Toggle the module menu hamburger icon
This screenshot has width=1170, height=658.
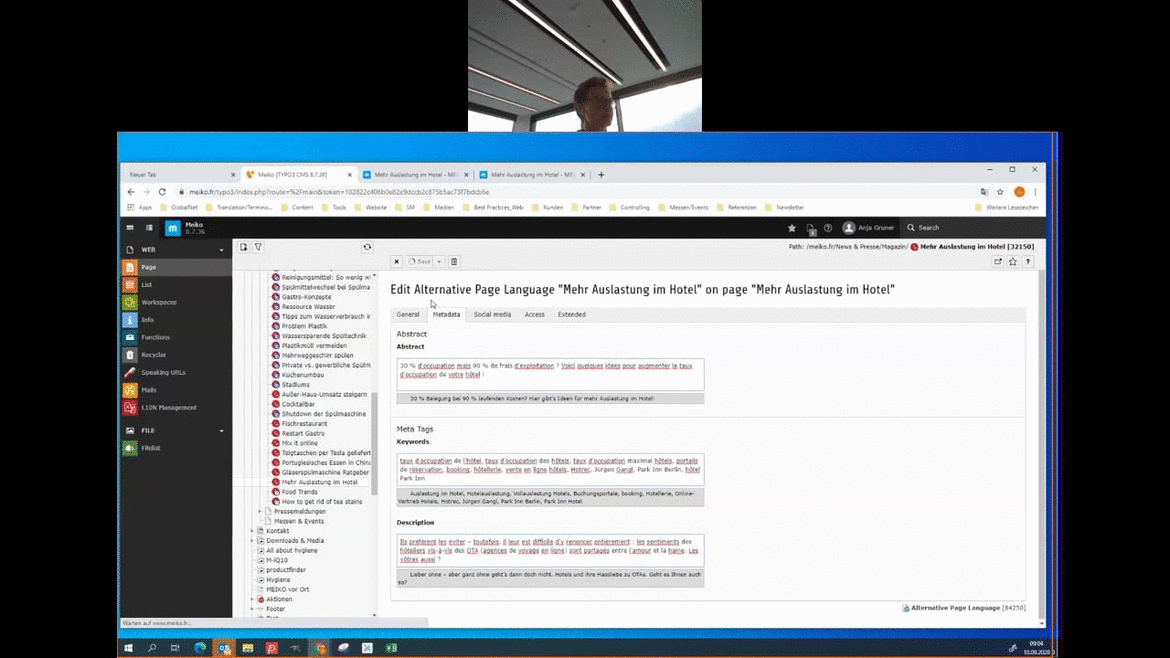pos(130,228)
